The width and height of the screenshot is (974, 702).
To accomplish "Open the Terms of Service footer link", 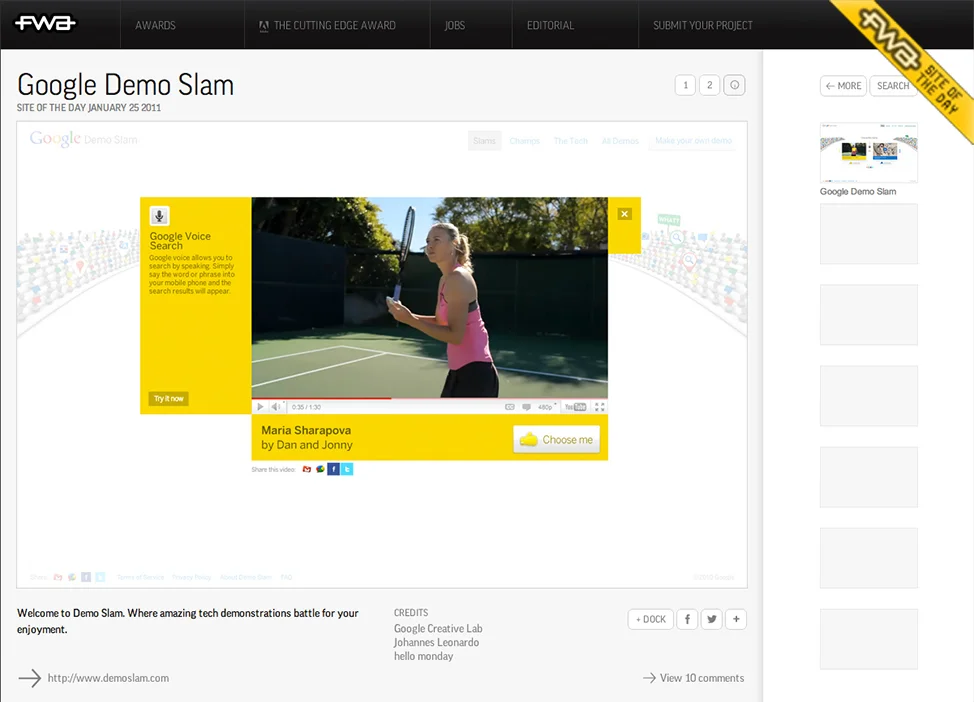I will coord(140,577).
